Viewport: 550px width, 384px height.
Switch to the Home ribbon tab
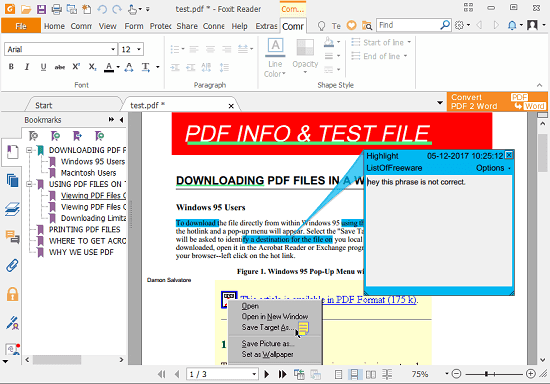(54, 26)
